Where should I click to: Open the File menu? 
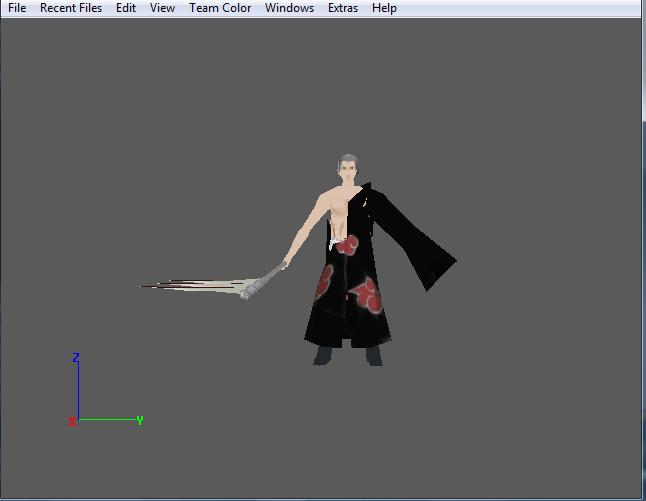17,8
